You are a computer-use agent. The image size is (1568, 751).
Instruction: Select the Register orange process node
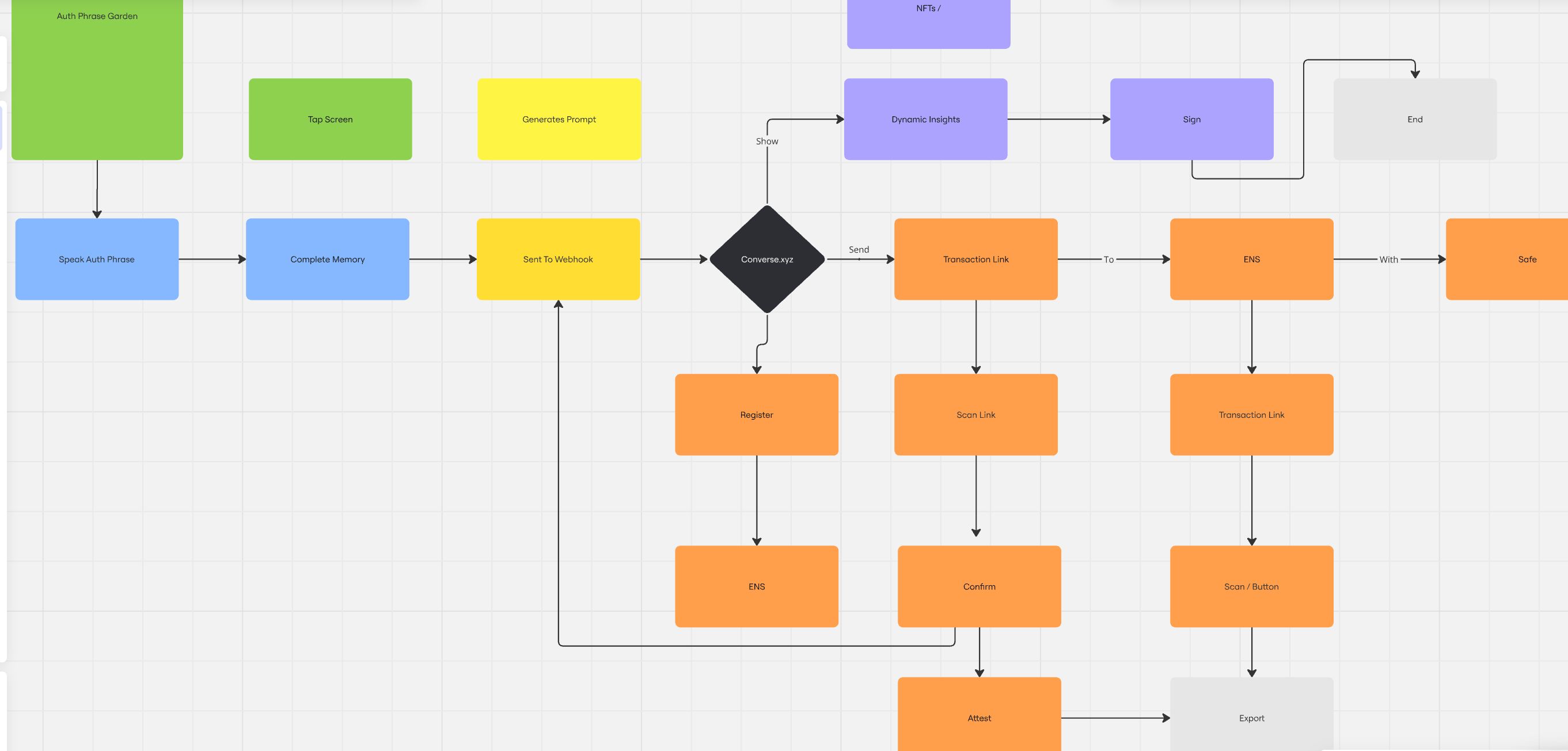coord(756,414)
